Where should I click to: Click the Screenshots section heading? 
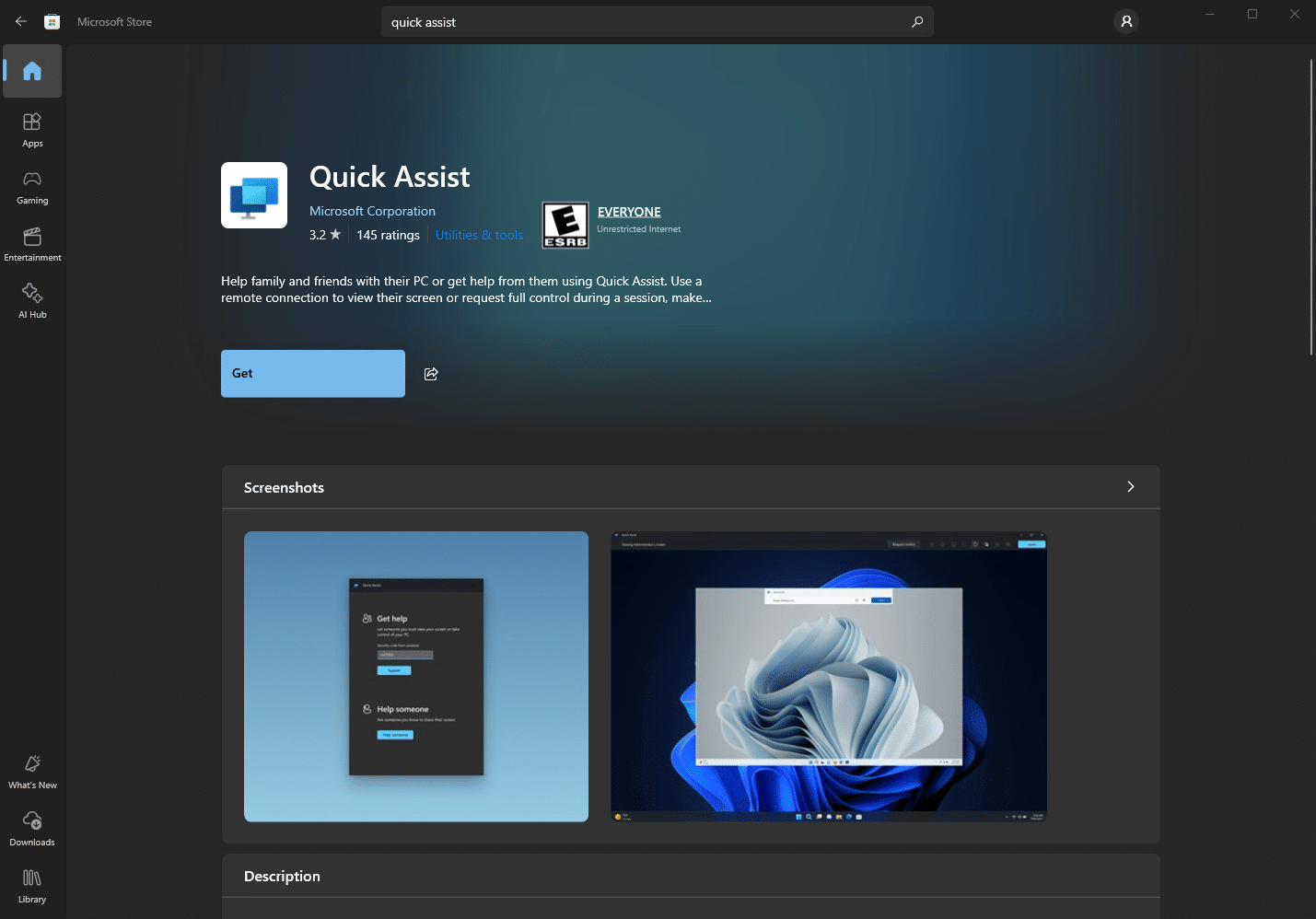(284, 488)
